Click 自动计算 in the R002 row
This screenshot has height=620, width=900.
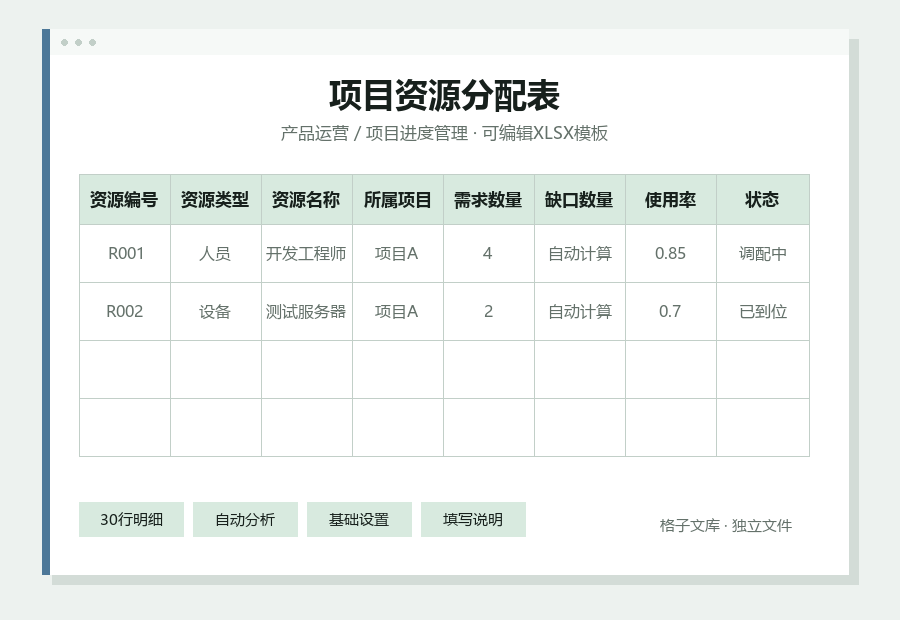point(580,312)
